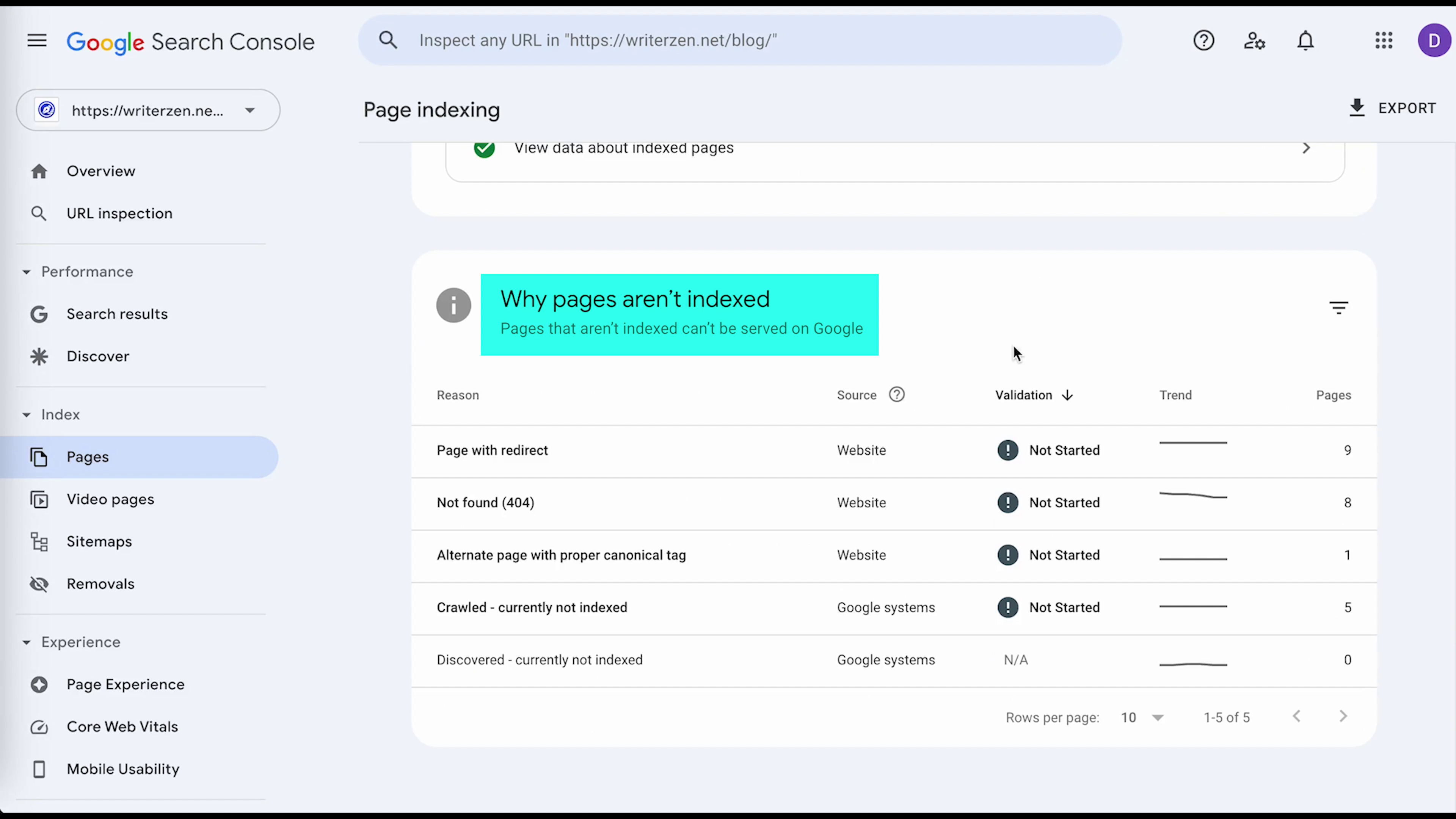Screen dimensions: 1456x819
Task: Click the table filter icon
Action: 1338,308
